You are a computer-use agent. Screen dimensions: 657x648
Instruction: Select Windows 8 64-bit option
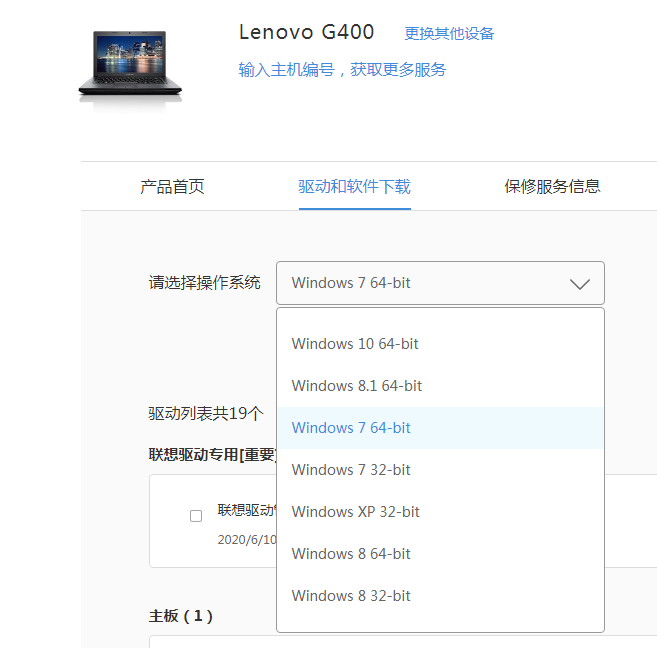coord(440,554)
